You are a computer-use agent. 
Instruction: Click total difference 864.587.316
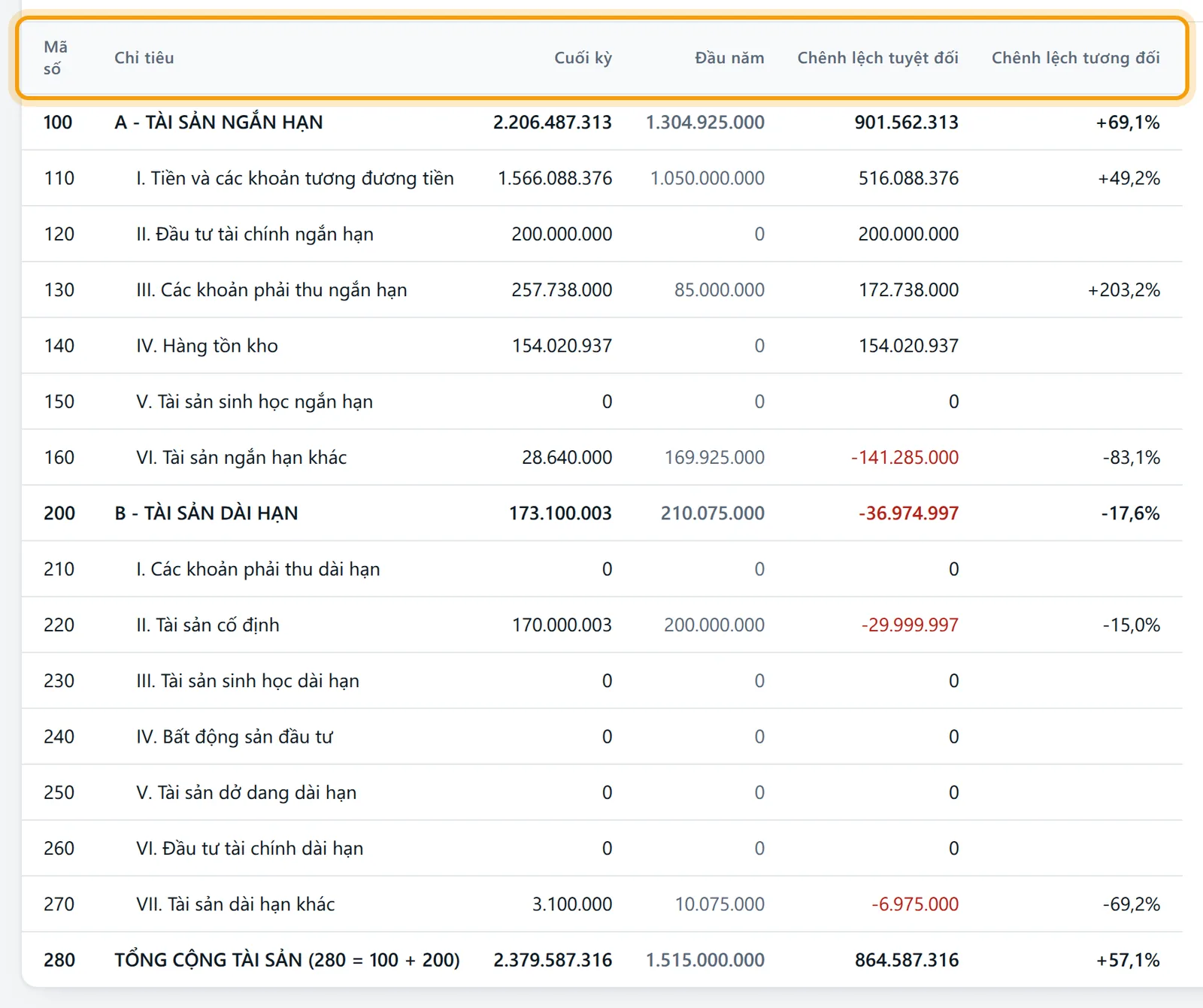pos(906,960)
